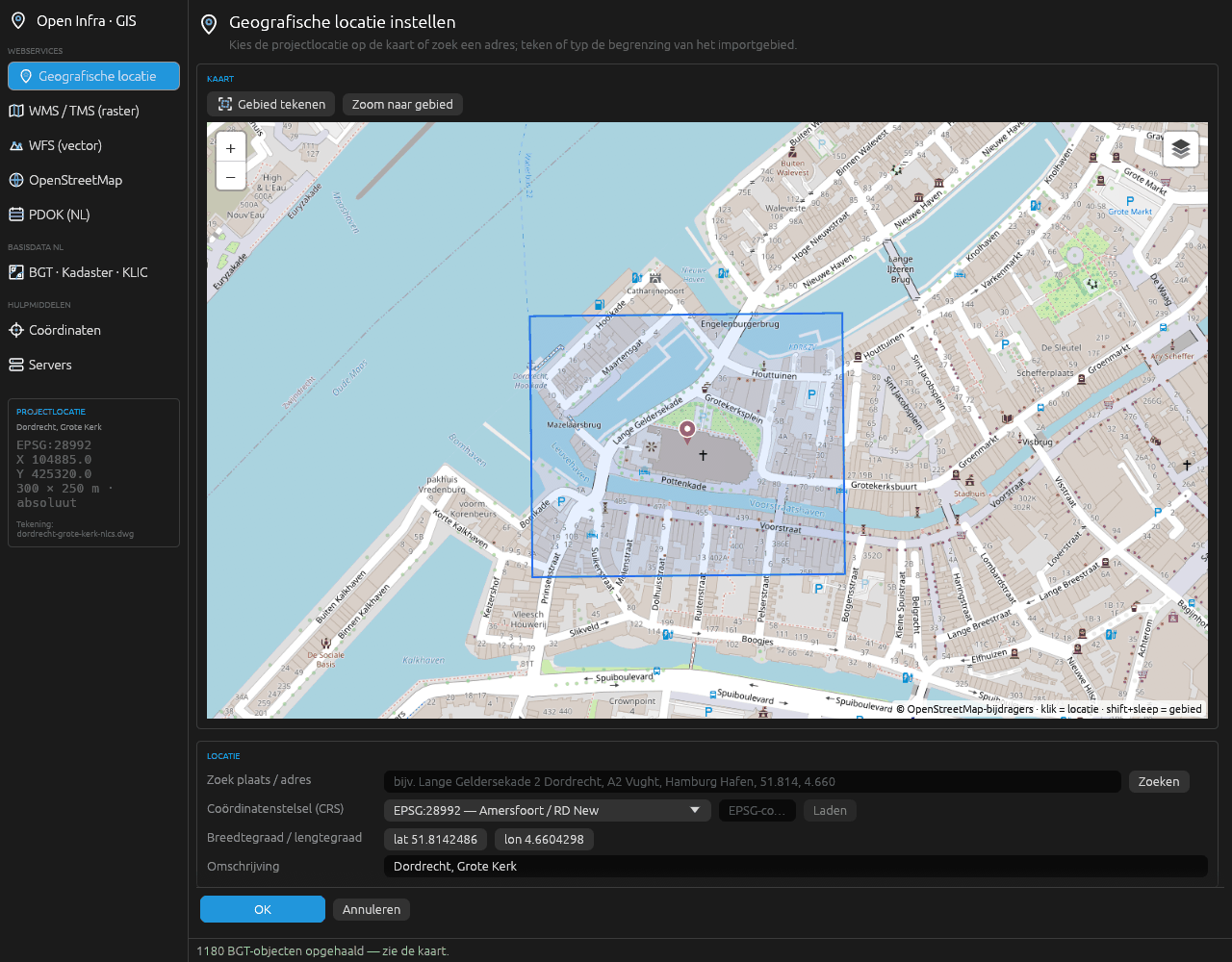Viewport: 1232px width, 962px height.
Task: Focus the Zoek plaats / adres field
Action: pyautogui.click(x=753, y=782)
